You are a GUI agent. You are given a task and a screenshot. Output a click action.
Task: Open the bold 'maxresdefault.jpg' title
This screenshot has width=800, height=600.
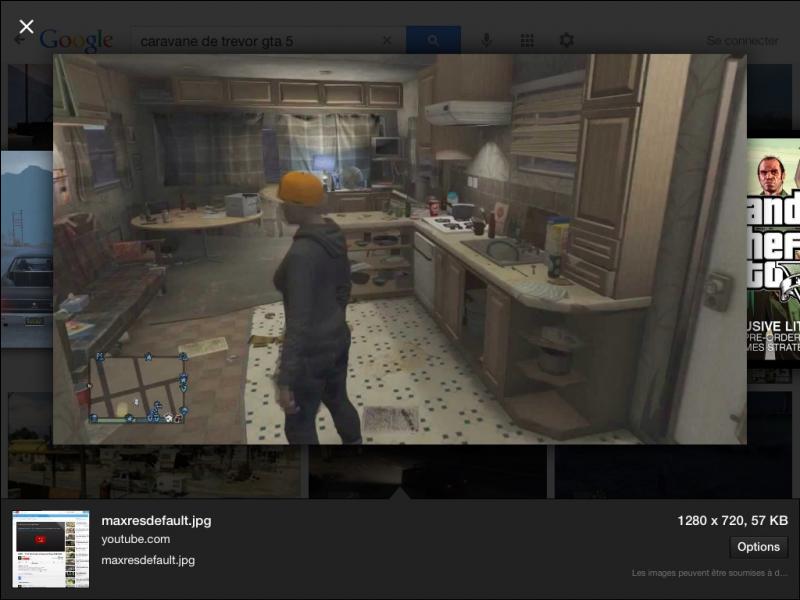(x=156, y=521)
